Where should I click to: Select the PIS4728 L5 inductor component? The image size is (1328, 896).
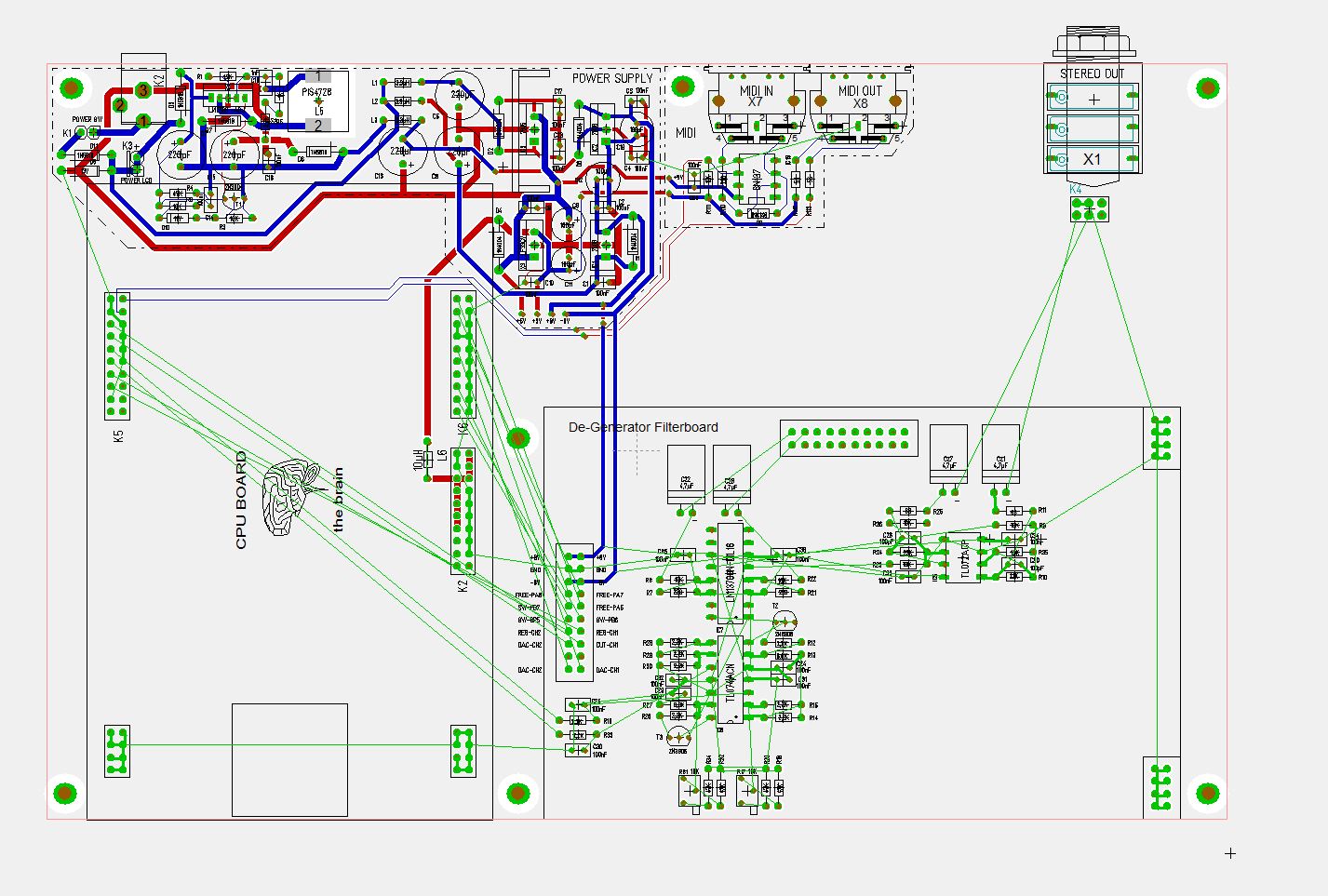tap(318, 100)
